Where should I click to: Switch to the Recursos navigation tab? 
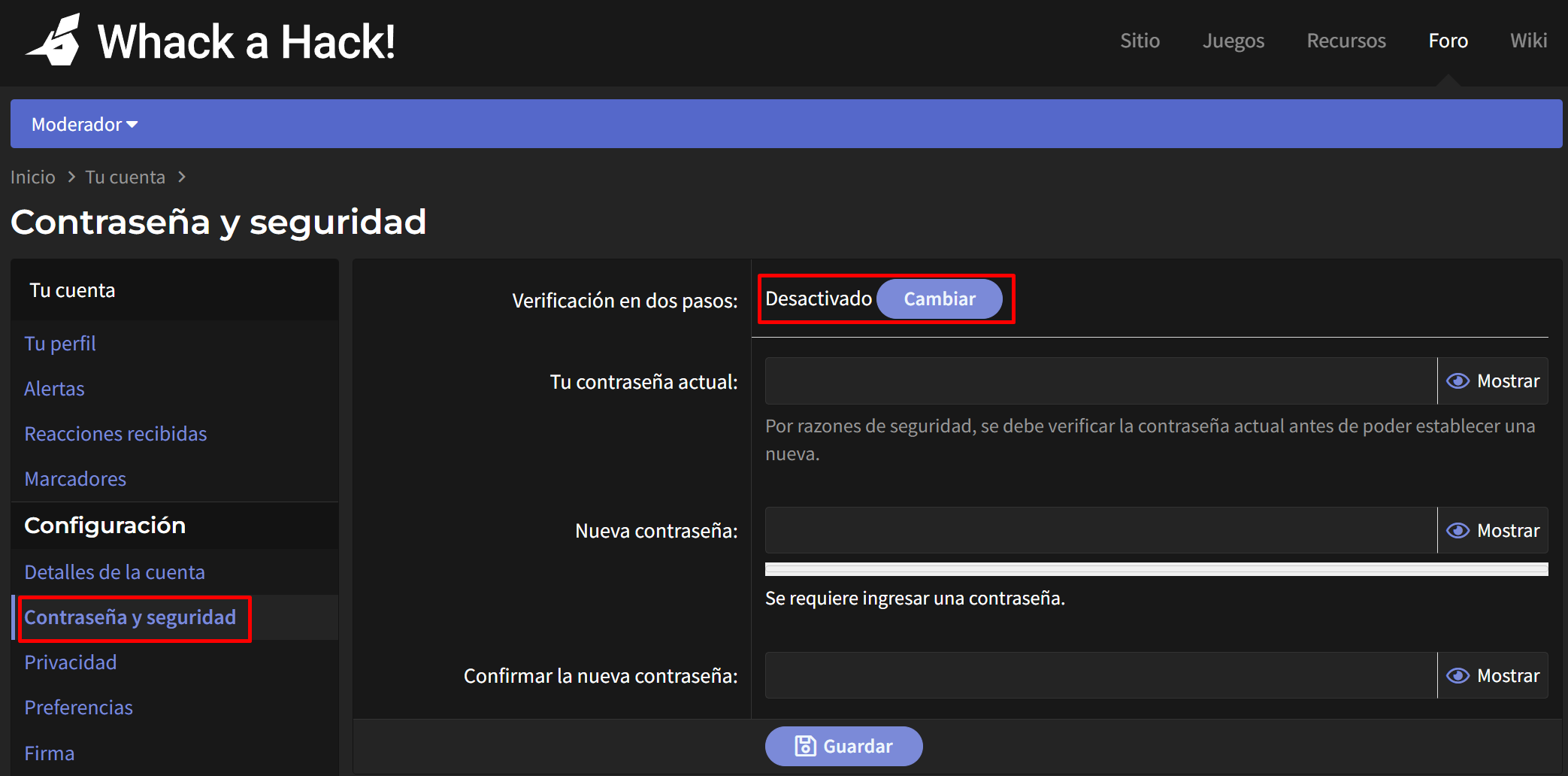point(1346,41)
